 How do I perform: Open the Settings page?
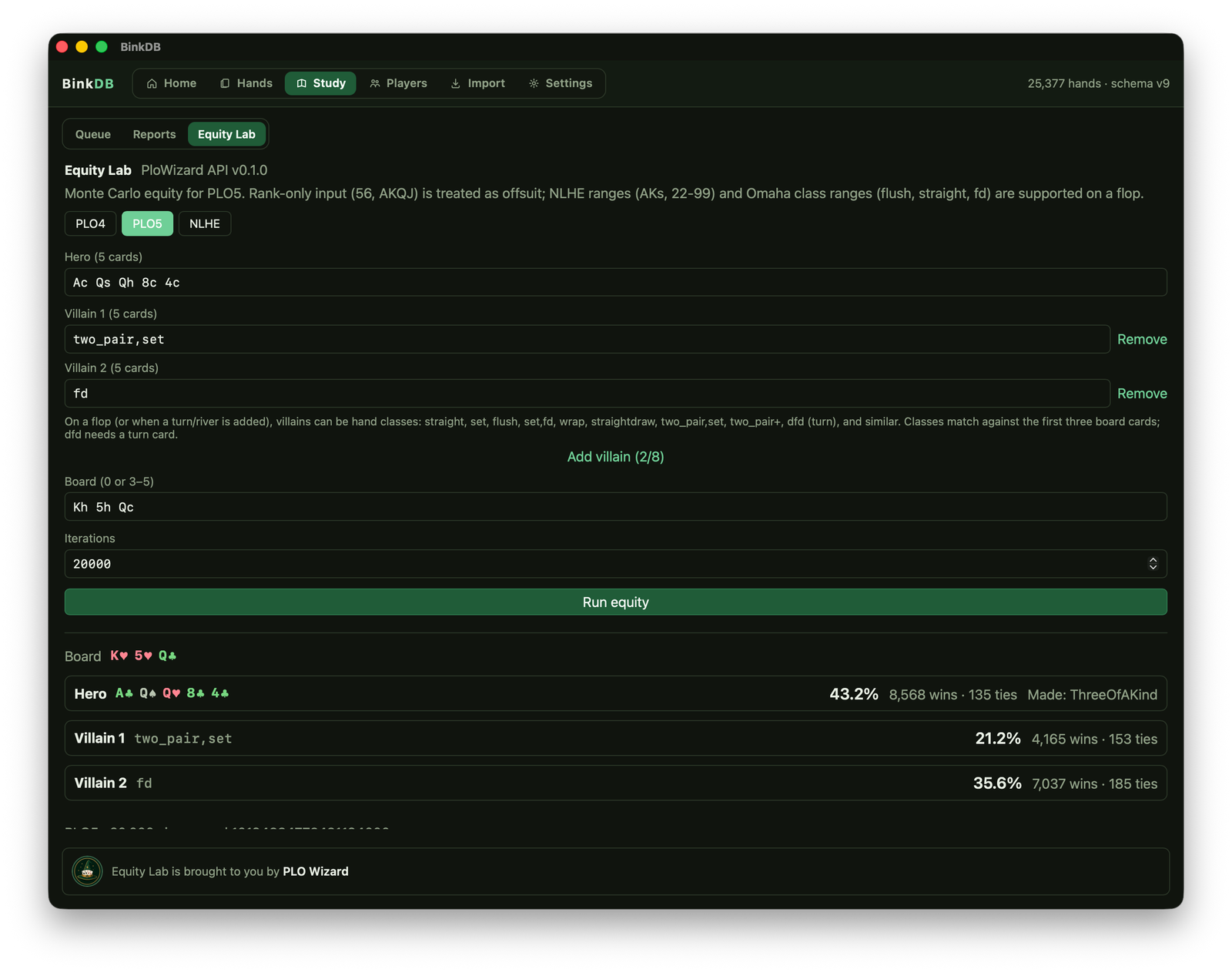click(x=561, y=83)
